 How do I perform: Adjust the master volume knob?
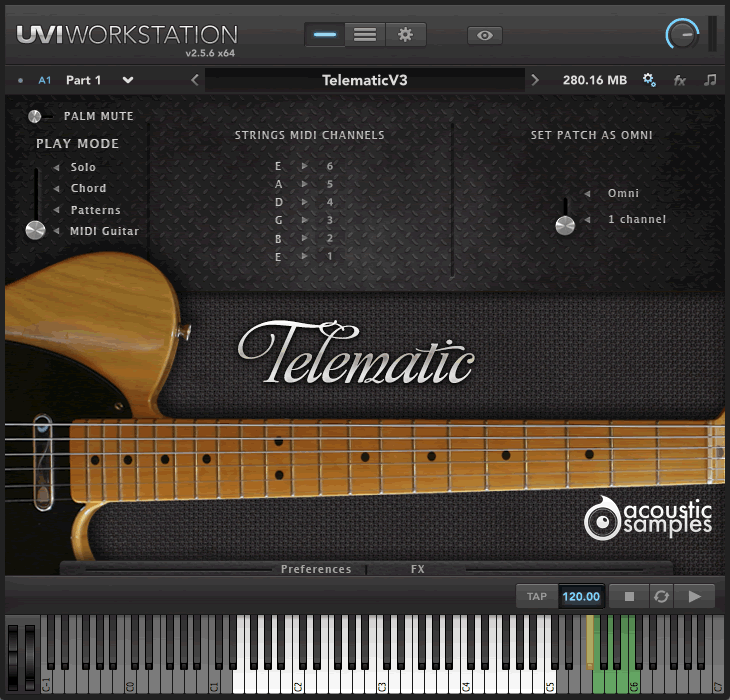pyautogui.click(x=682, y=34)
